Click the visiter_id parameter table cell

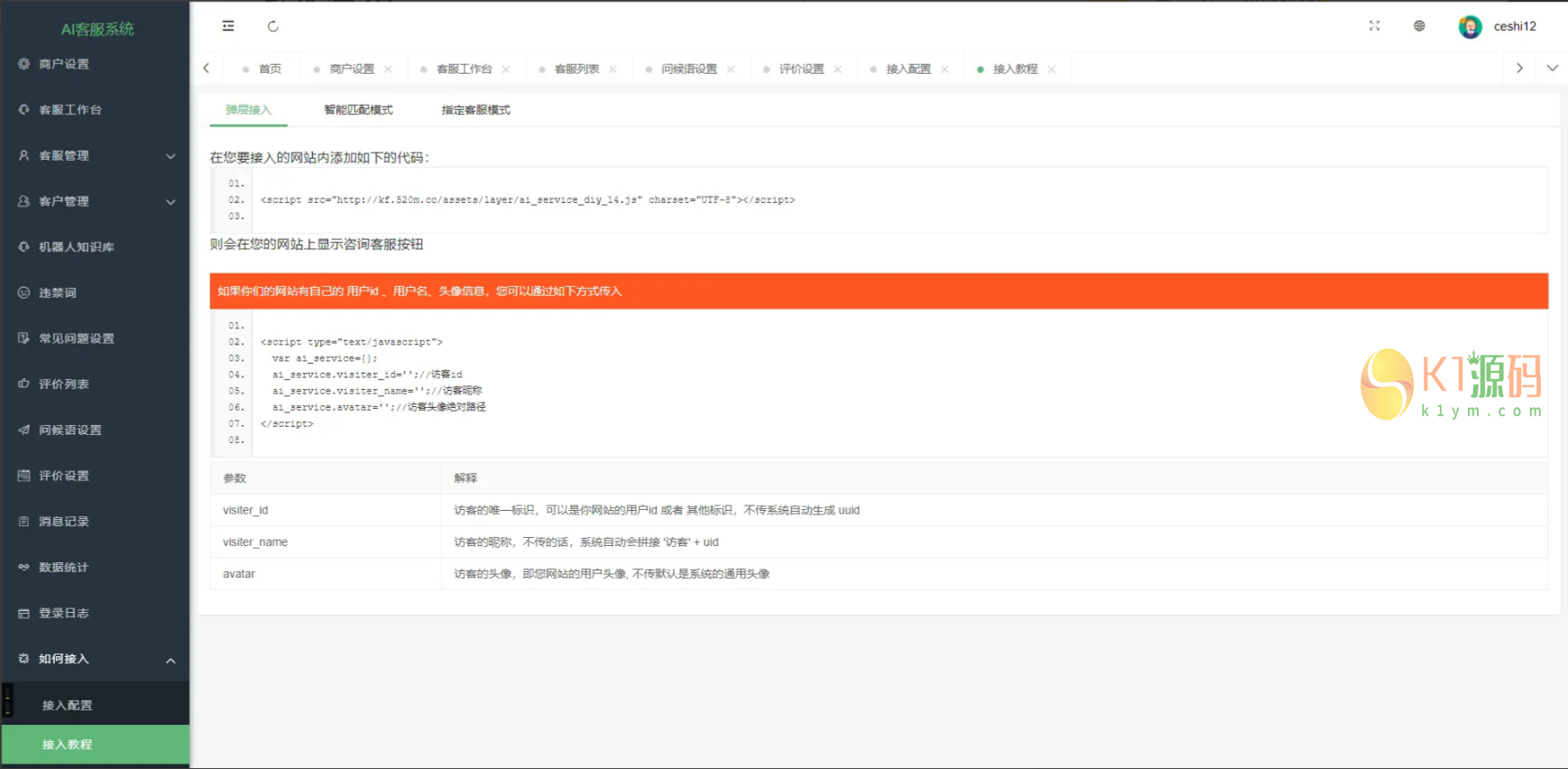tap(326, 510)
